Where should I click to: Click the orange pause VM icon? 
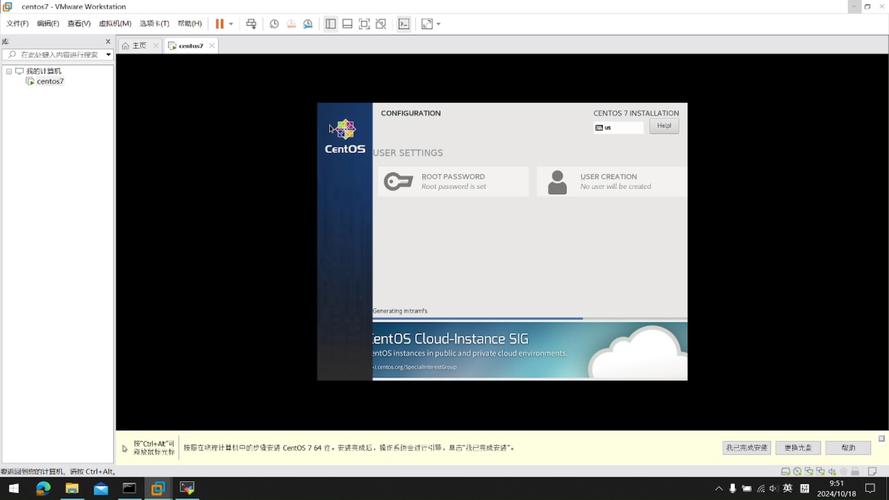(219, 24)
